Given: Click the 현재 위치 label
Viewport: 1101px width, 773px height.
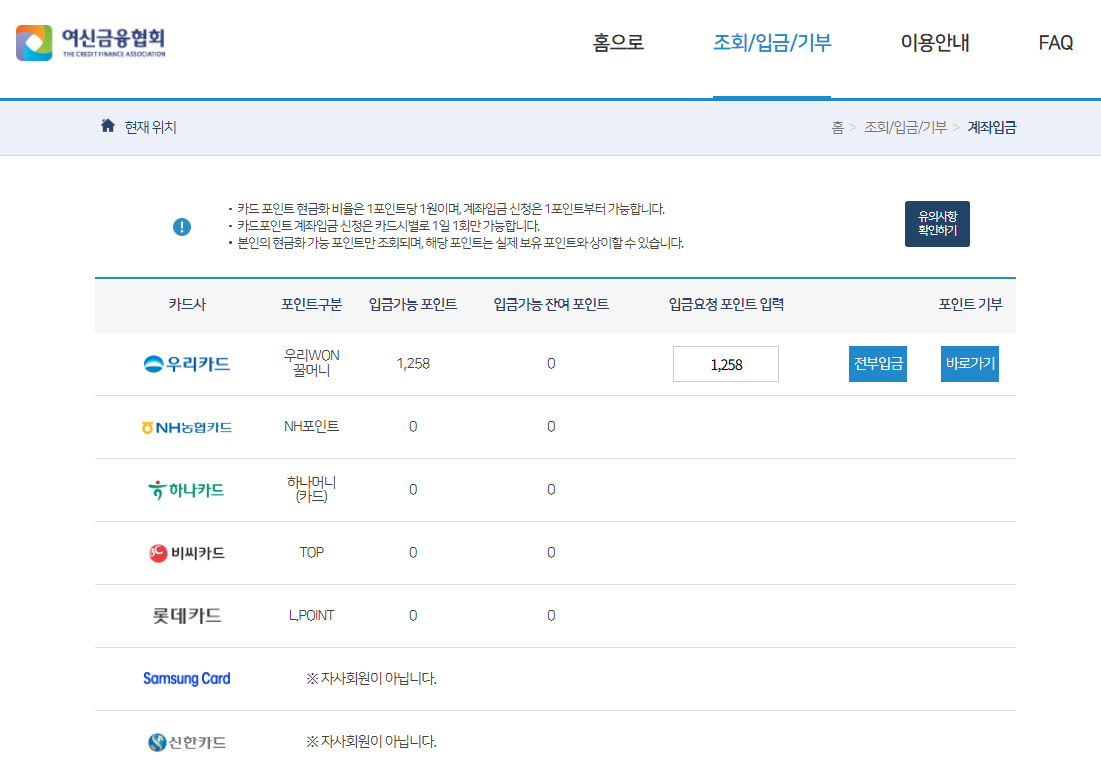Looking at the screenshot, I should click(150, 127).
